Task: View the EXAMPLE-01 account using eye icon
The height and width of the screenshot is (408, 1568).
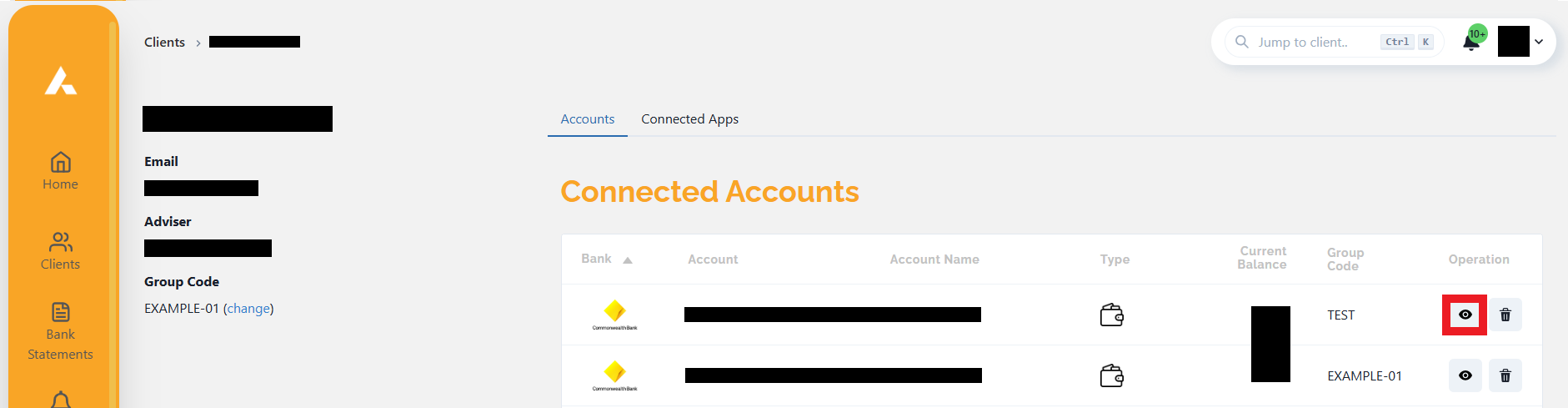Action: pyautogui.click(x=1465, y=375)
